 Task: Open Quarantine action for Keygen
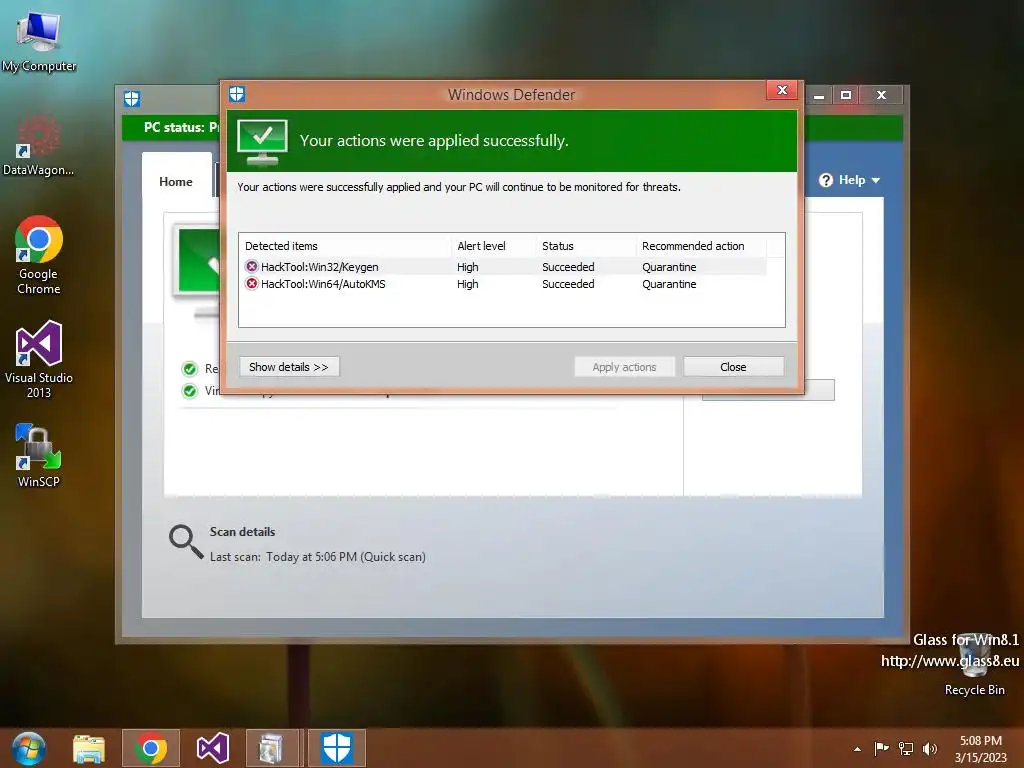(669, 266)
